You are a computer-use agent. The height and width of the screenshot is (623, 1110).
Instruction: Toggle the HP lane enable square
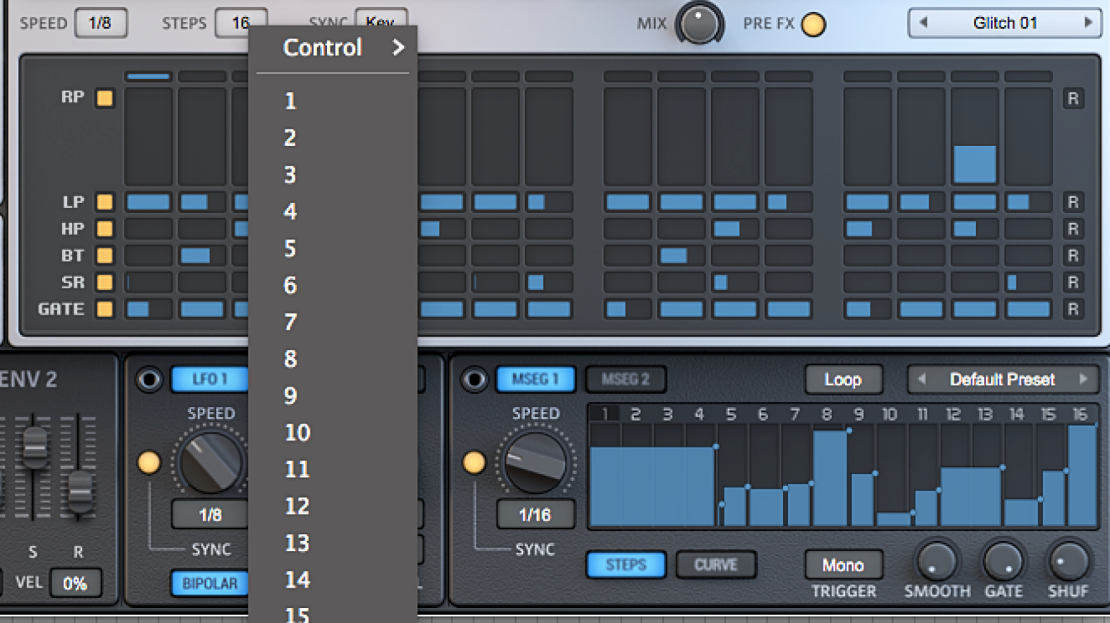[105, 229]
